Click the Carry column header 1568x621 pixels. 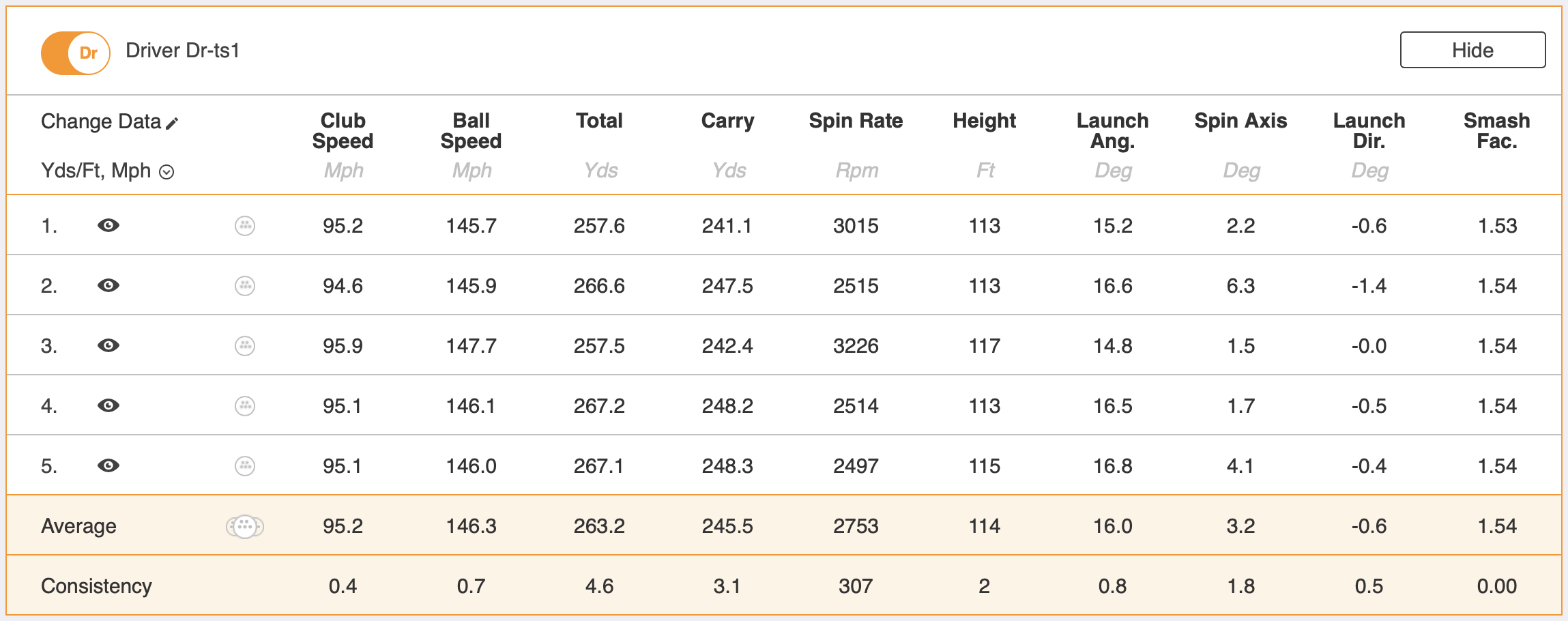727,121
